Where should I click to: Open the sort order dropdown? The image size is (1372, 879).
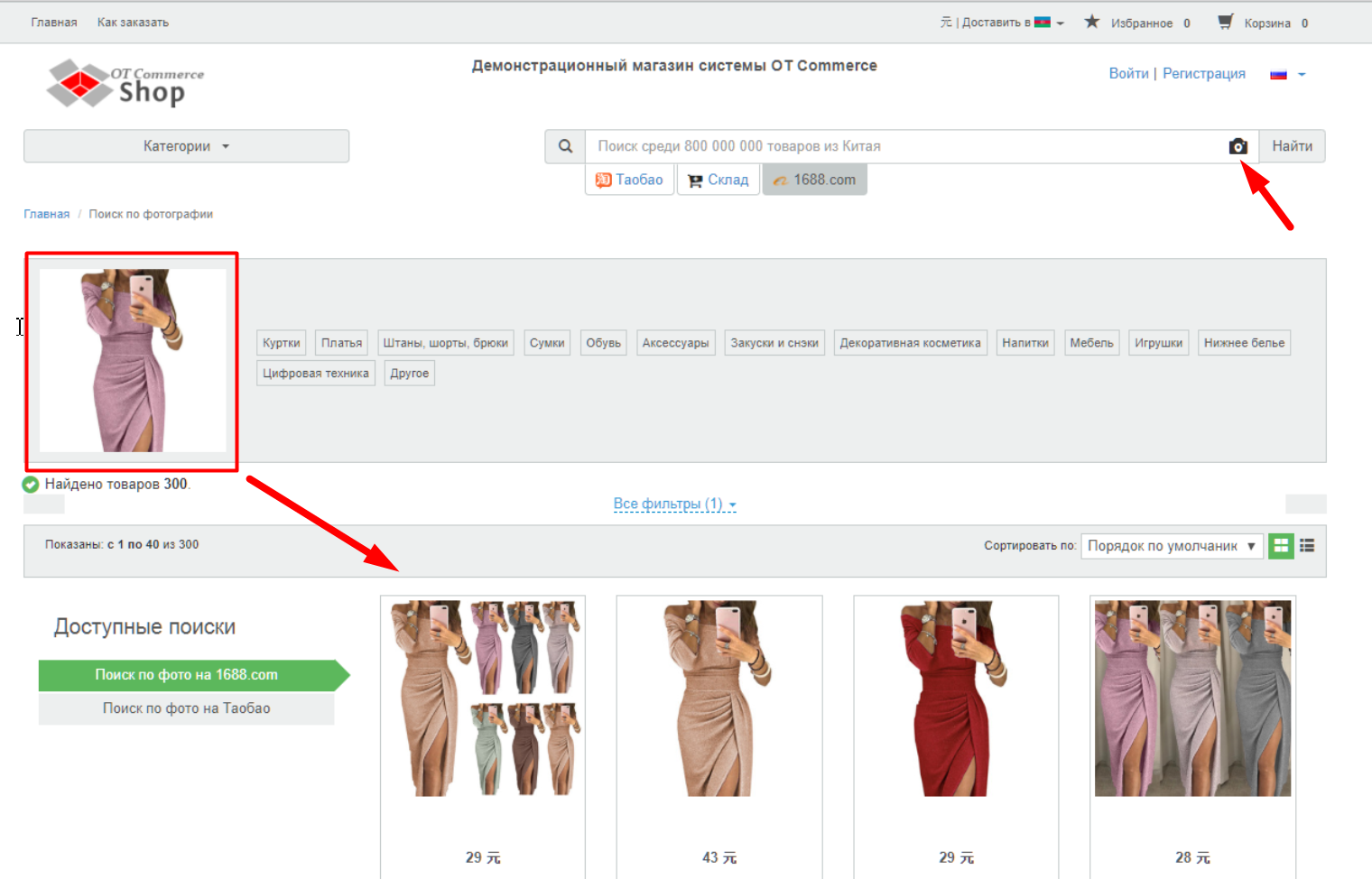tap(1171, 546)
